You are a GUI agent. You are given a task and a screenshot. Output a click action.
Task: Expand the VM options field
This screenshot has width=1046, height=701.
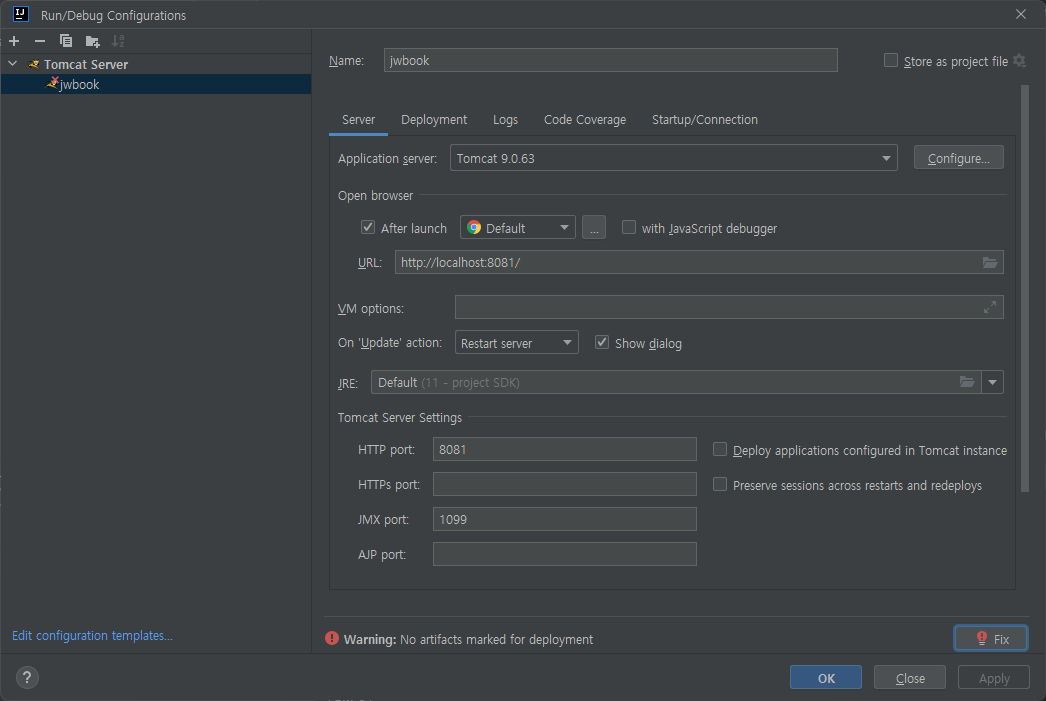990,307
